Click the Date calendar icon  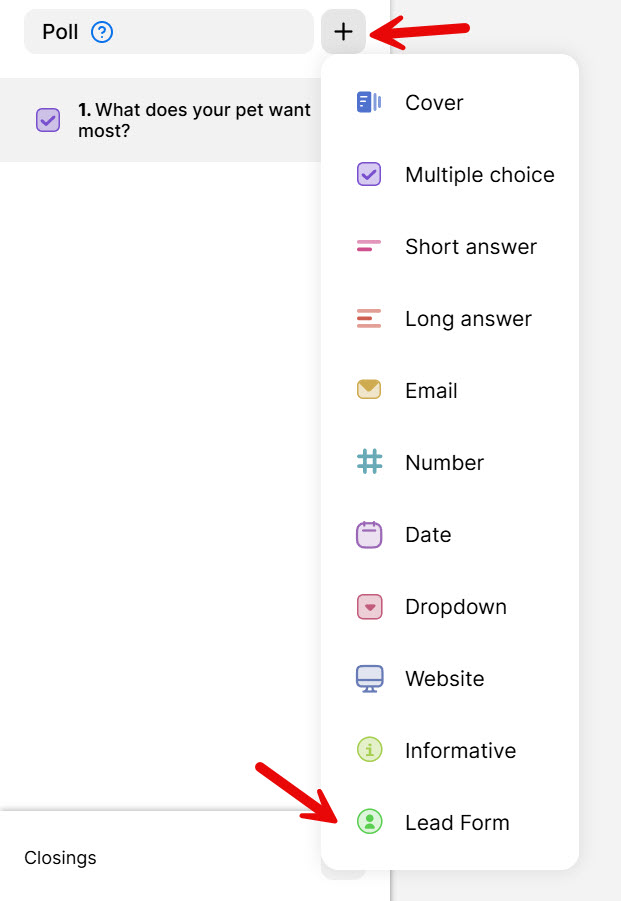pyautogui.click(x=369, y=534)
